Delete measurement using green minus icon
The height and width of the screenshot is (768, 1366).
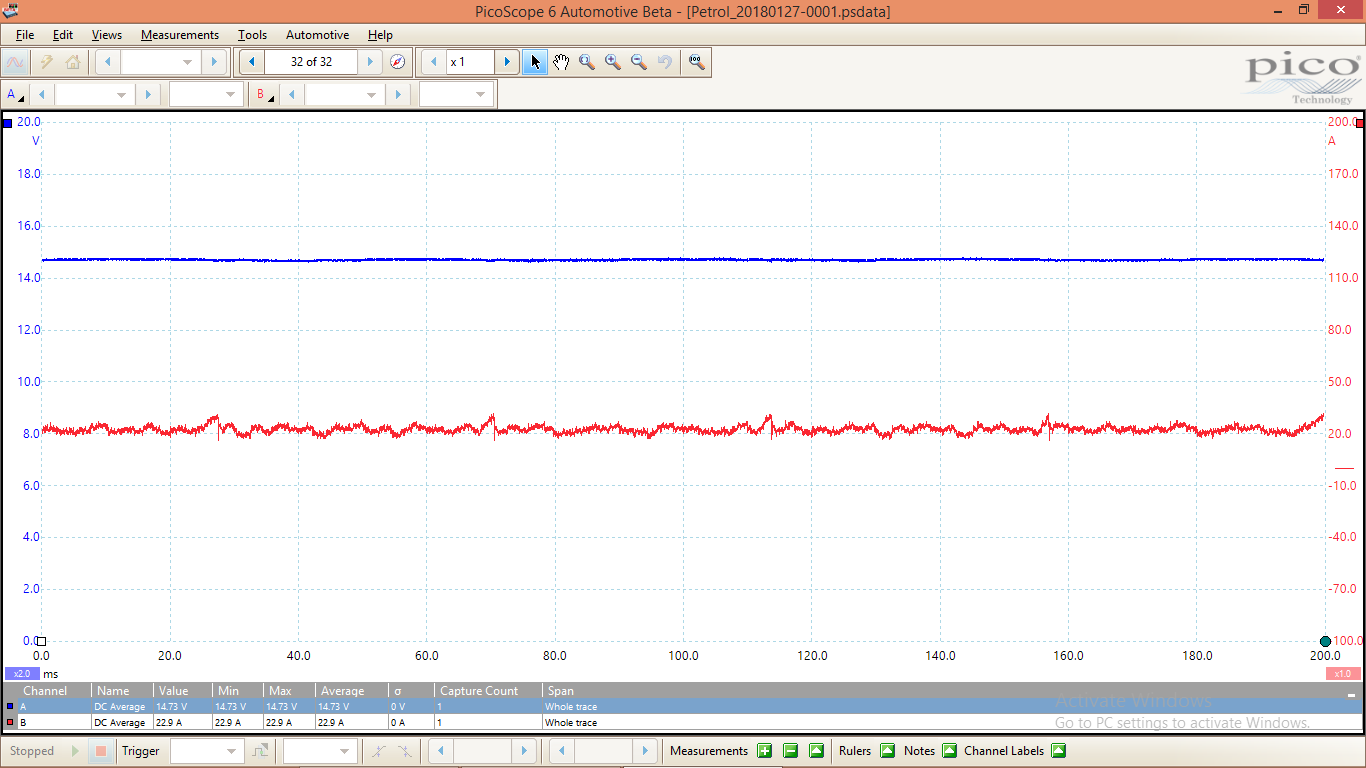790,751
